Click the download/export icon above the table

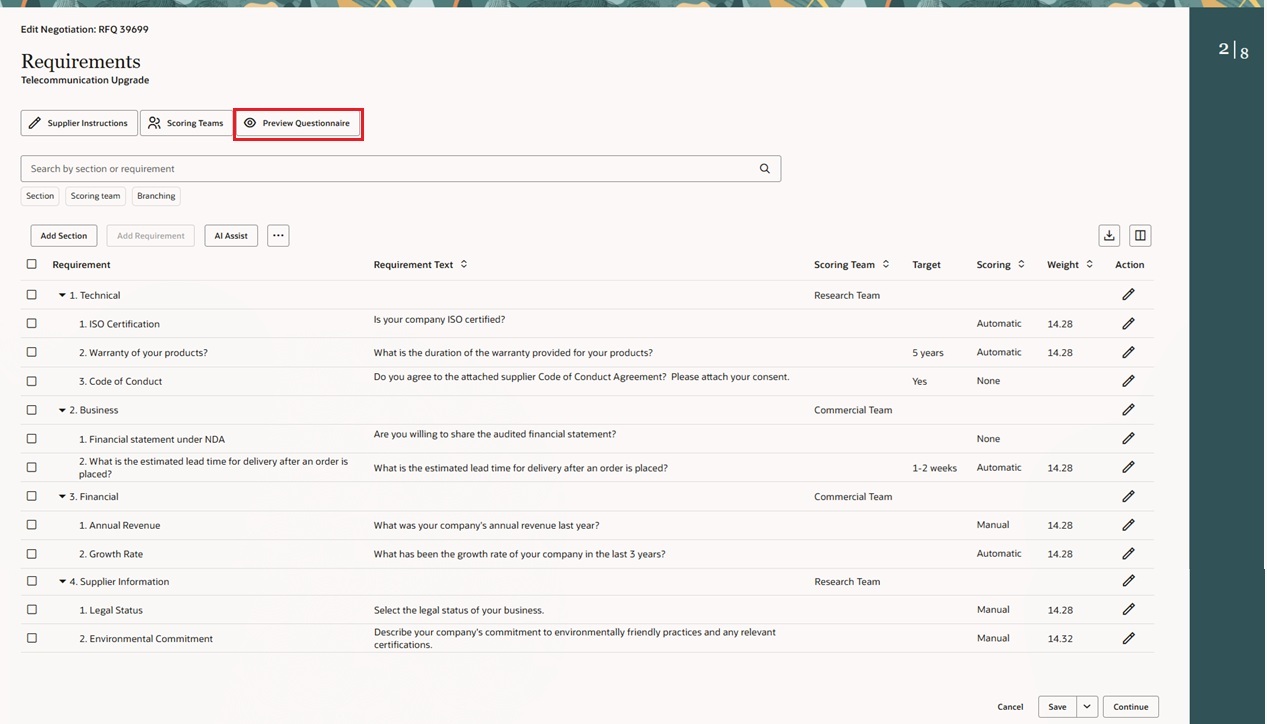click(1108, 235)
